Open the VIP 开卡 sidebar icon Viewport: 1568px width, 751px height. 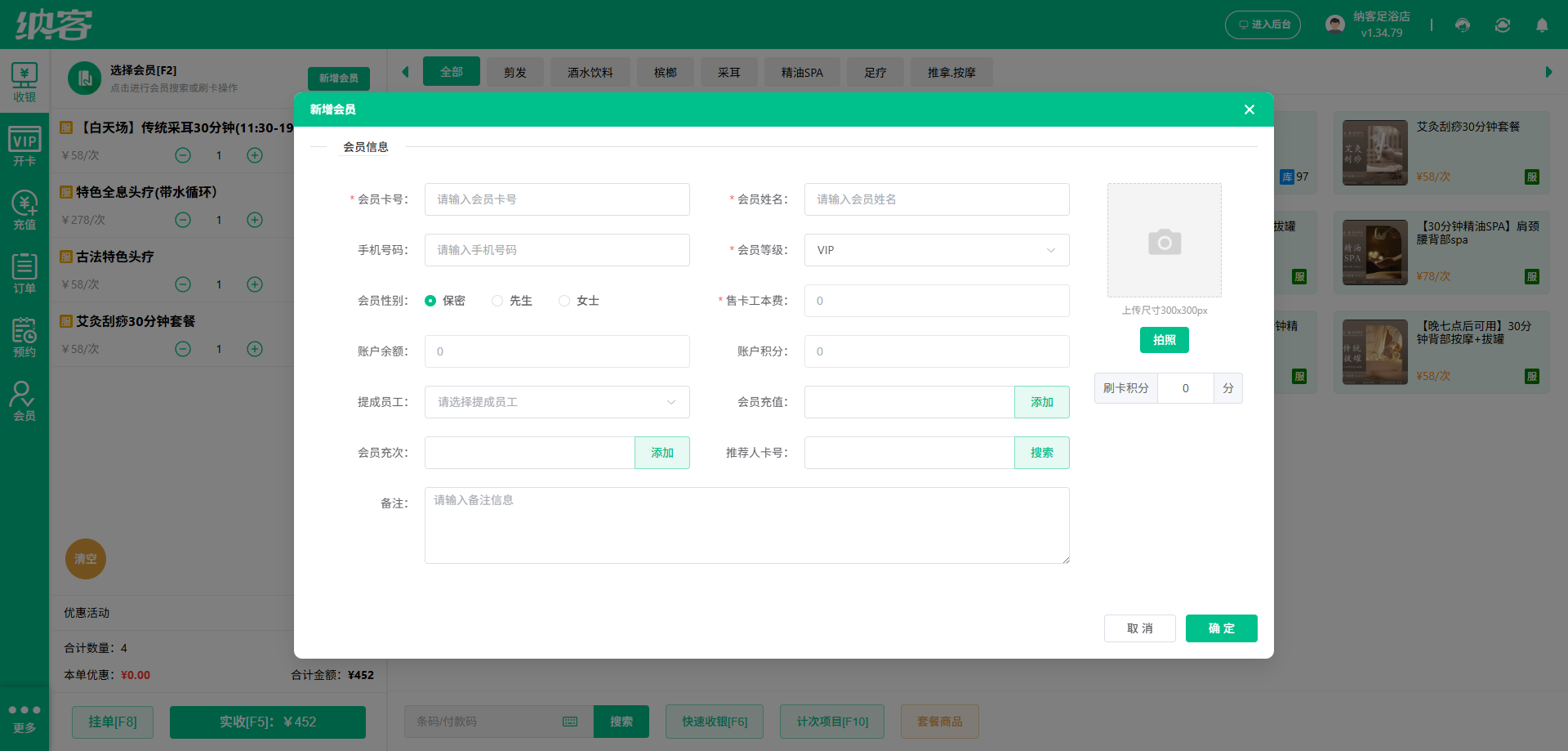click(24, 146)
